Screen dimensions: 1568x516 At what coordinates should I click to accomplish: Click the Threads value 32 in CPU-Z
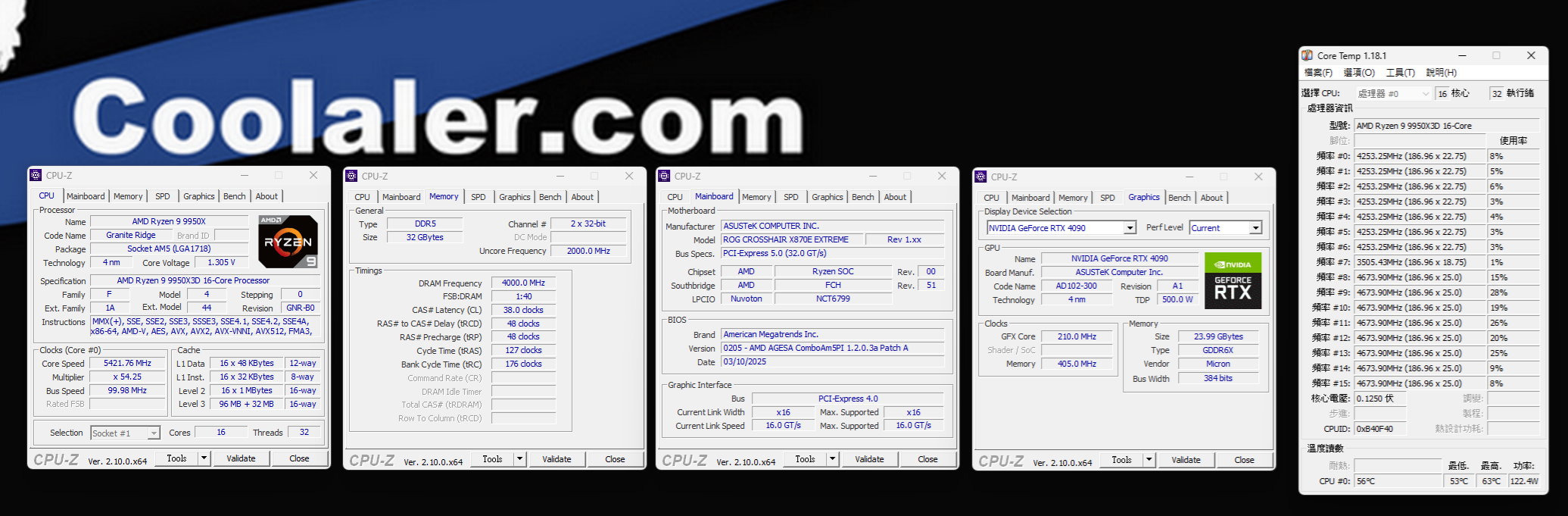pos(304,433)
